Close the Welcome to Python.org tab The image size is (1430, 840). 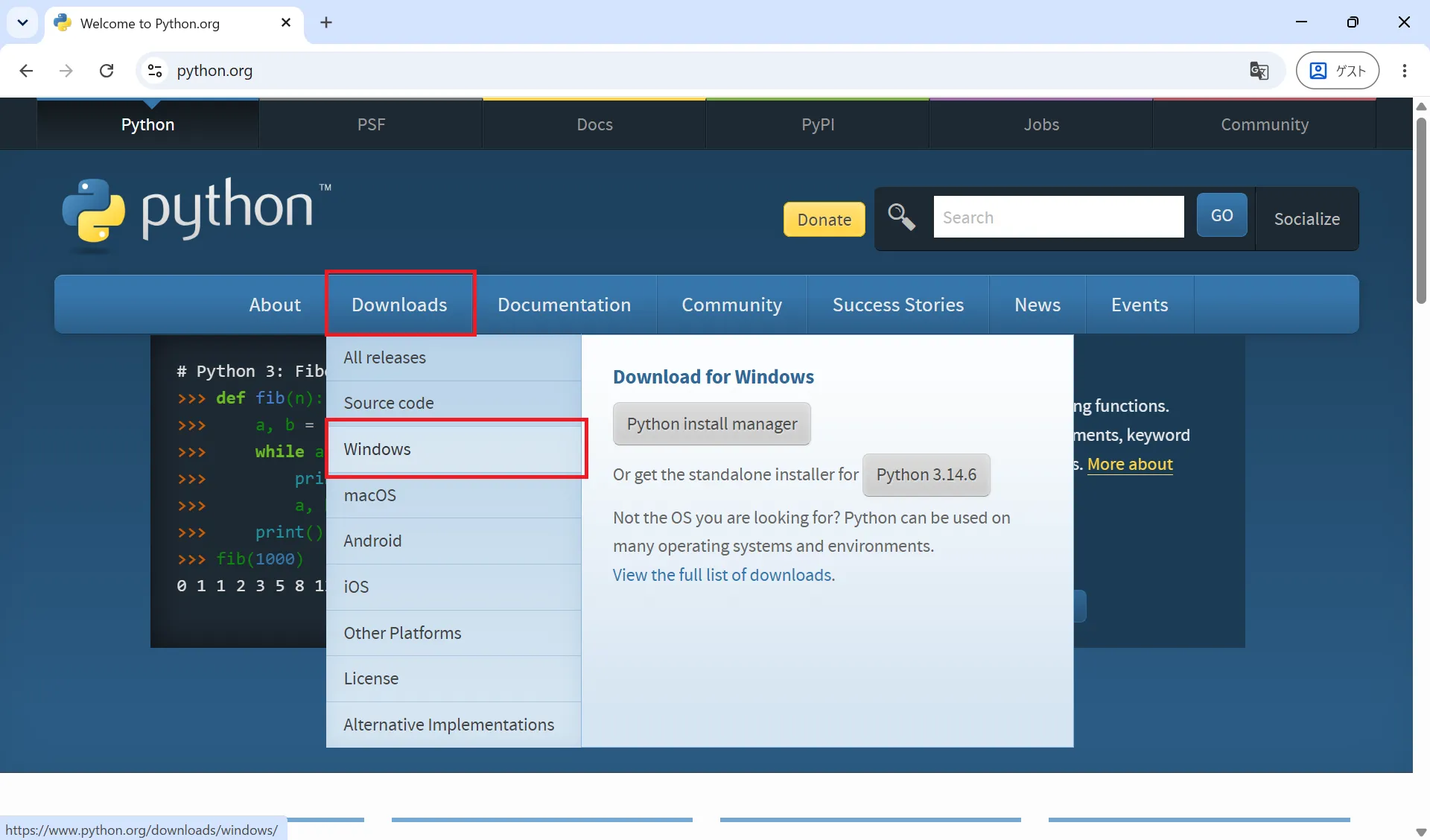coord(286,22)
